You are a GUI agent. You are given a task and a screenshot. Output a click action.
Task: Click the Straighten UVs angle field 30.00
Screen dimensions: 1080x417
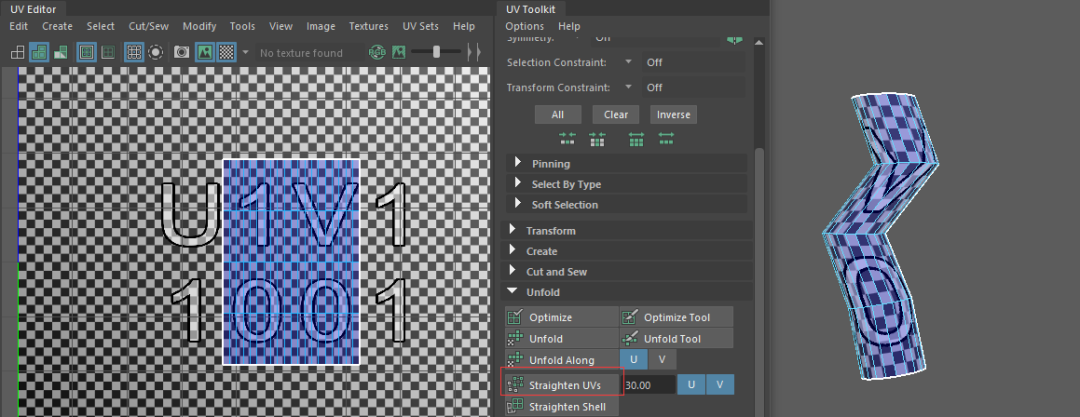pos(649,385)
